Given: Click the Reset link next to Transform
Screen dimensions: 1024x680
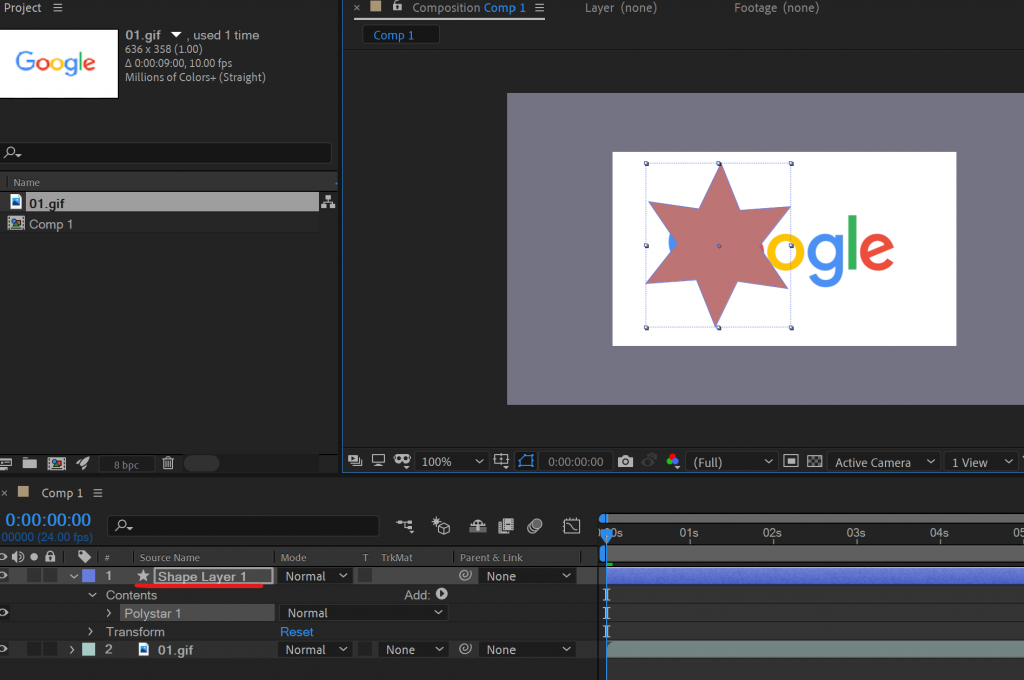Looking at the screenshot, I should click(296, 632).
